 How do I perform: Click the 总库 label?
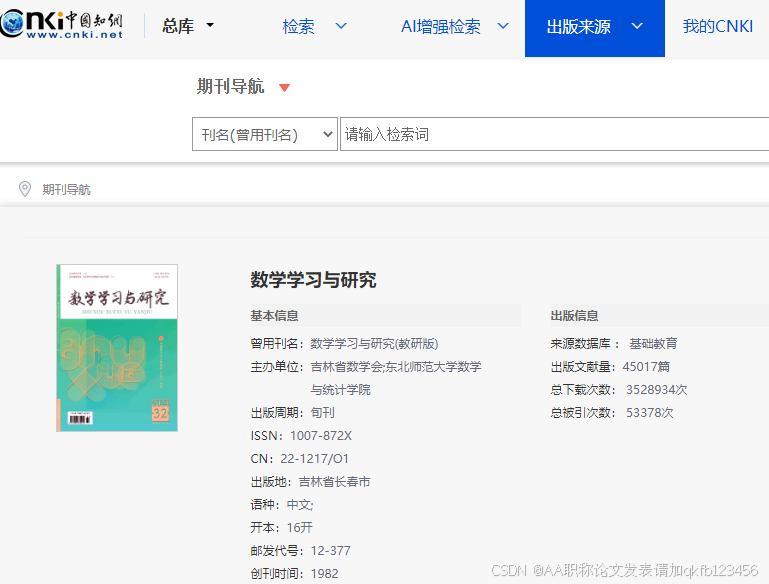coord(179,25)
